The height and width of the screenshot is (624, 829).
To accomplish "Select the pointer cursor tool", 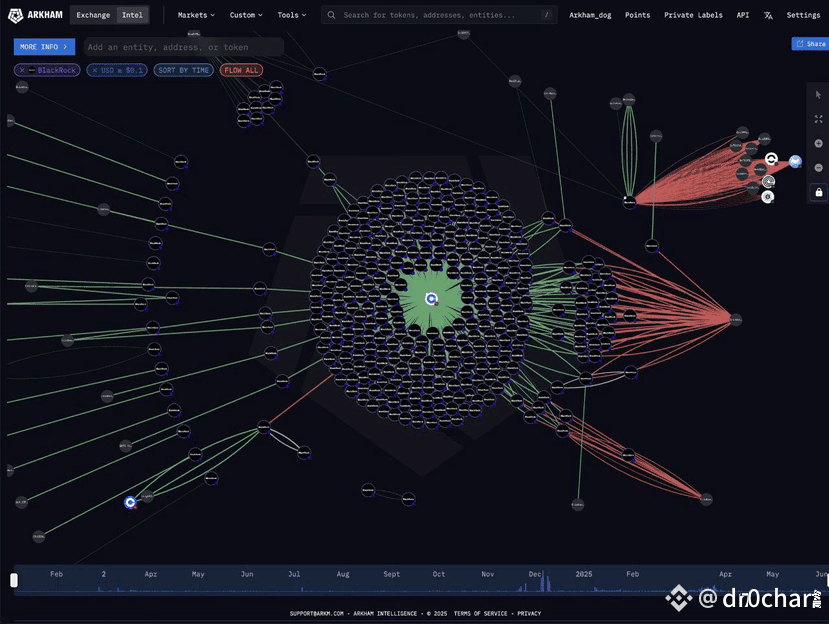I will click(818, 95).
